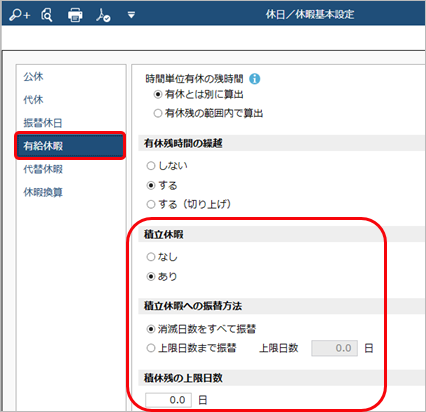Select 有休残の範囲内で算出 radio button
The height and width of the screenshot is (412, 426).
[158, 113]
